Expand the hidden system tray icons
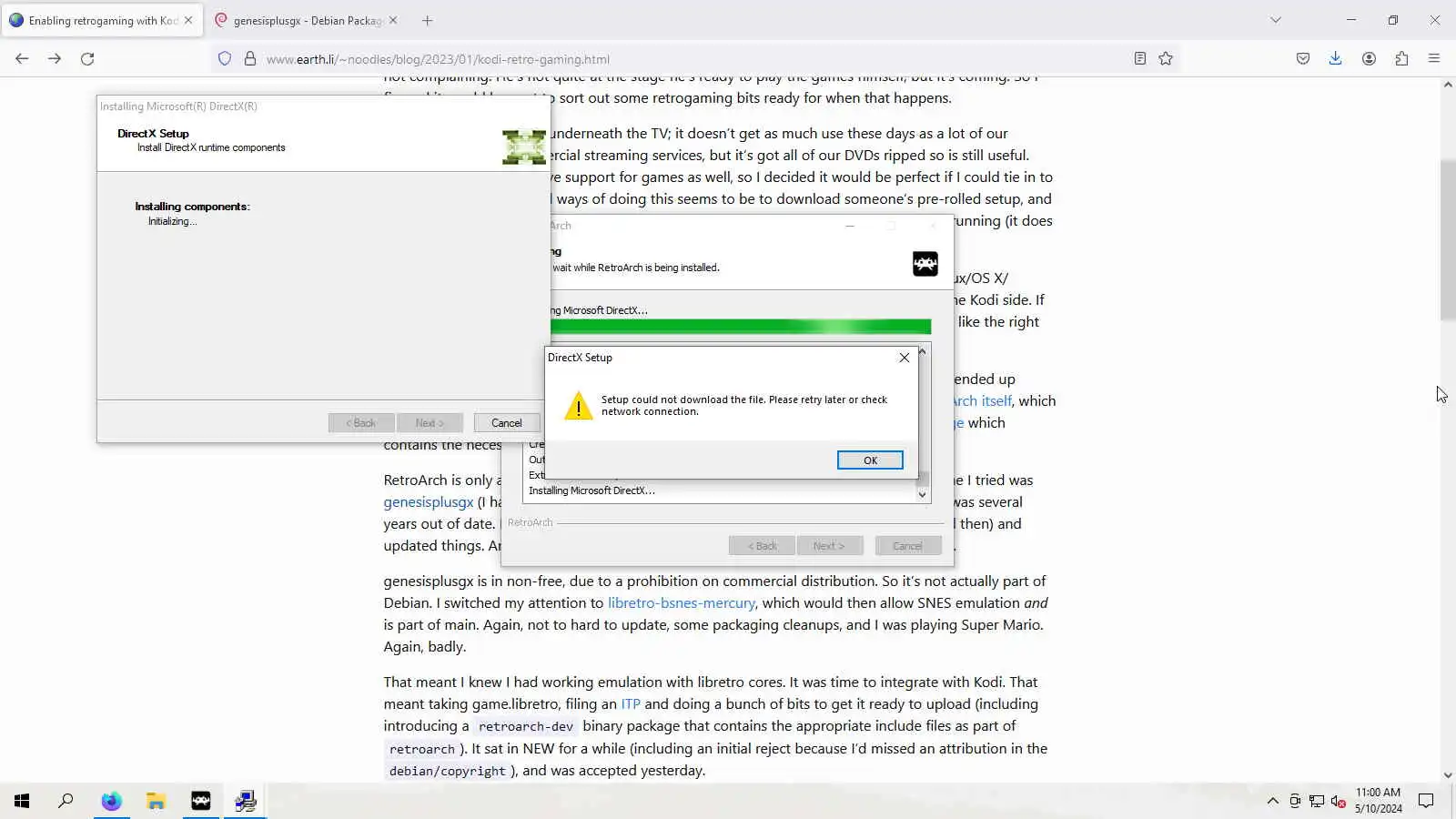Viewport: 1456px width, 819px height. [1272, 801]
